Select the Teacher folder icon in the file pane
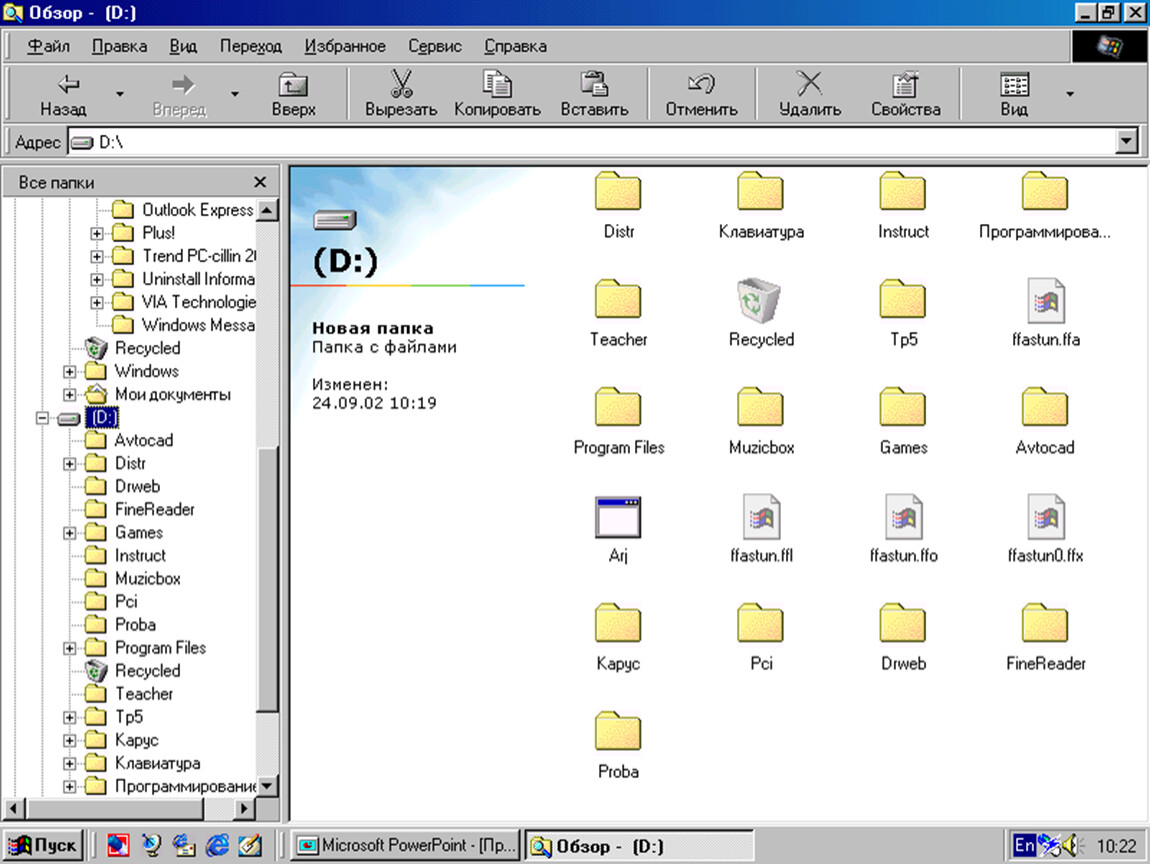Image resolution: width=1150 pixels, height=864 pixels. click(618, 299)
